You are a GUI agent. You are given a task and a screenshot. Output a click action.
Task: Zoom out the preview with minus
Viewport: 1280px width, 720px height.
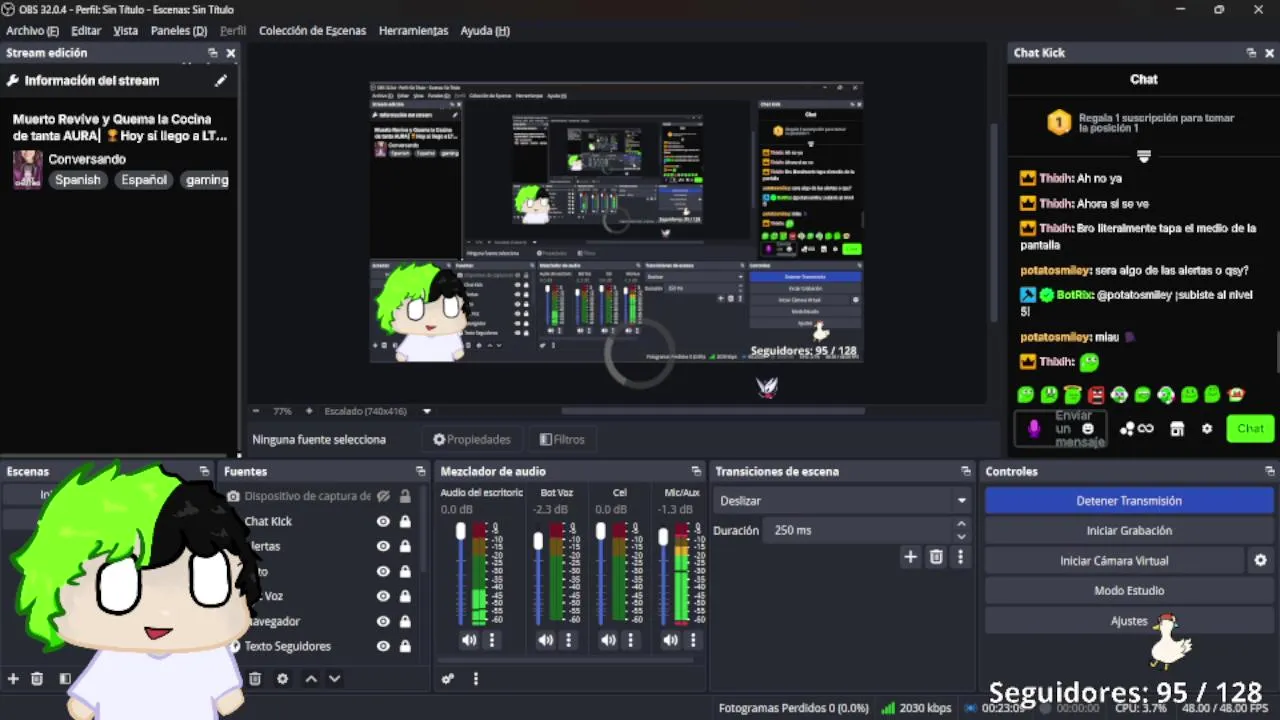(256, 411)
